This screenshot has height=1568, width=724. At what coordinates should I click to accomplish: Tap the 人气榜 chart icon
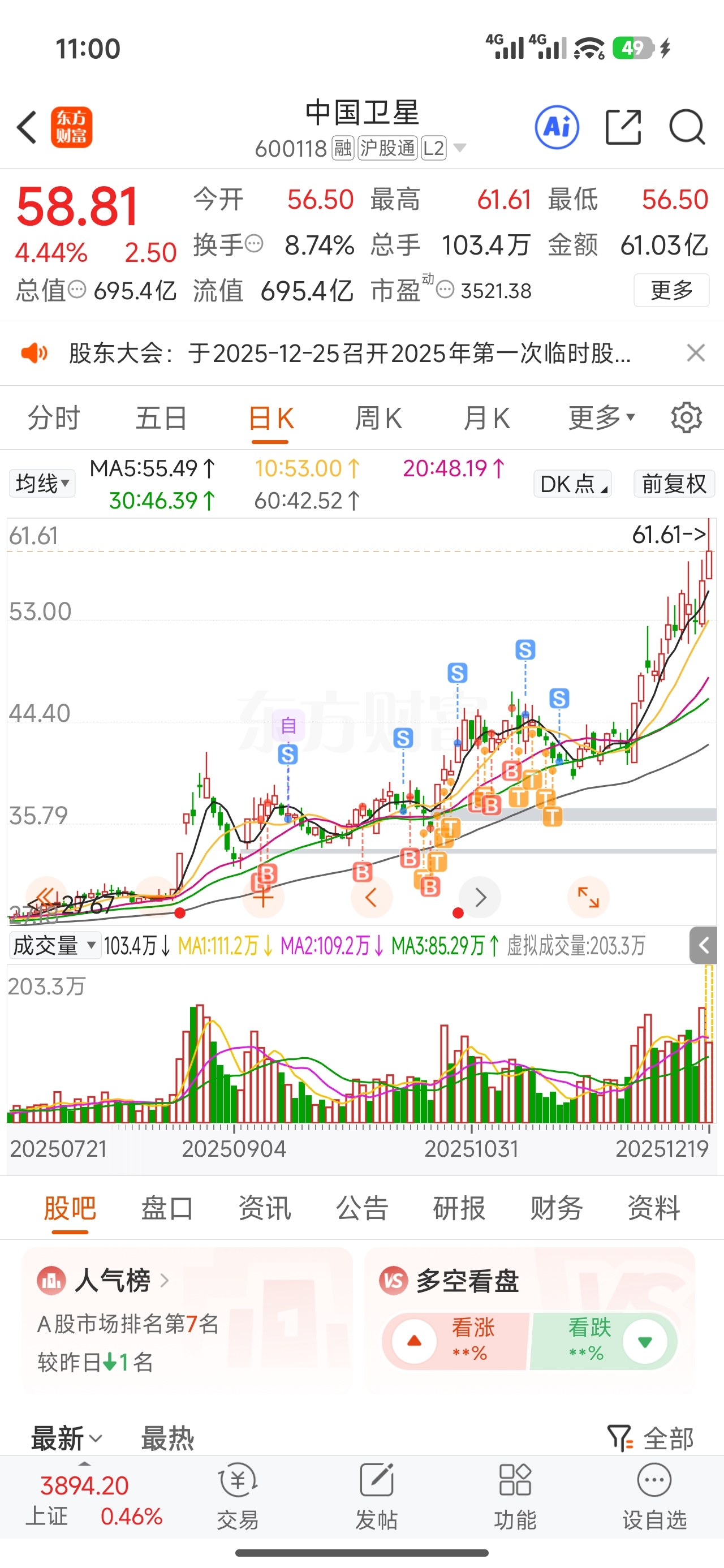pos(52,1281)
